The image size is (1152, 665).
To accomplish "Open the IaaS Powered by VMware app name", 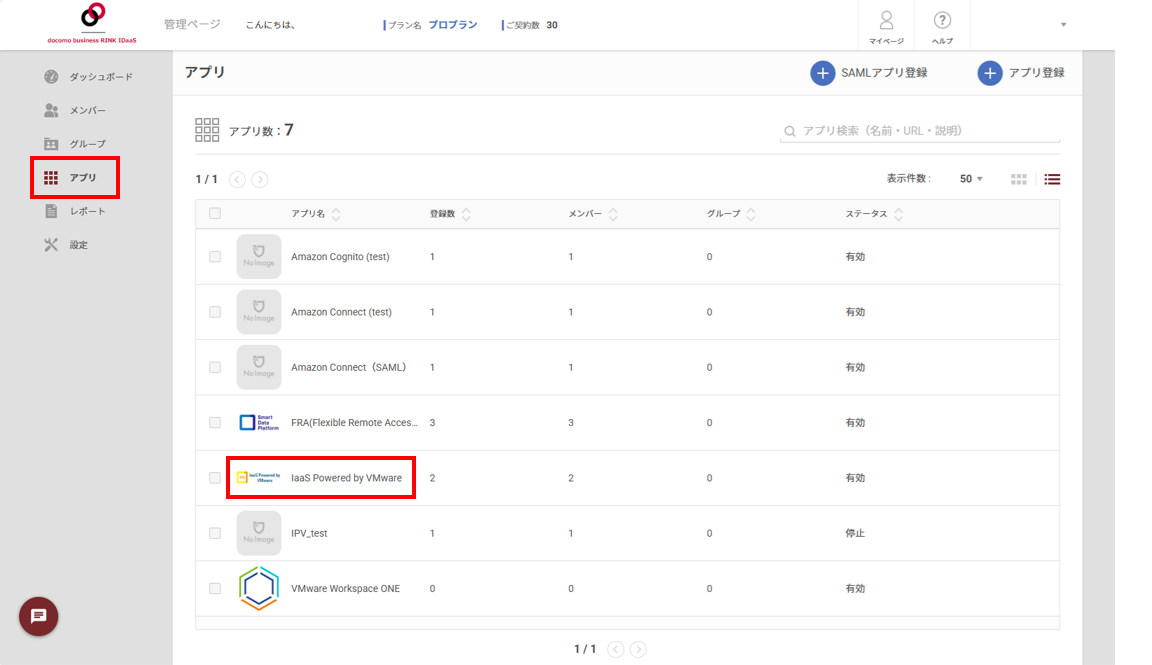I will pos(346,478).
